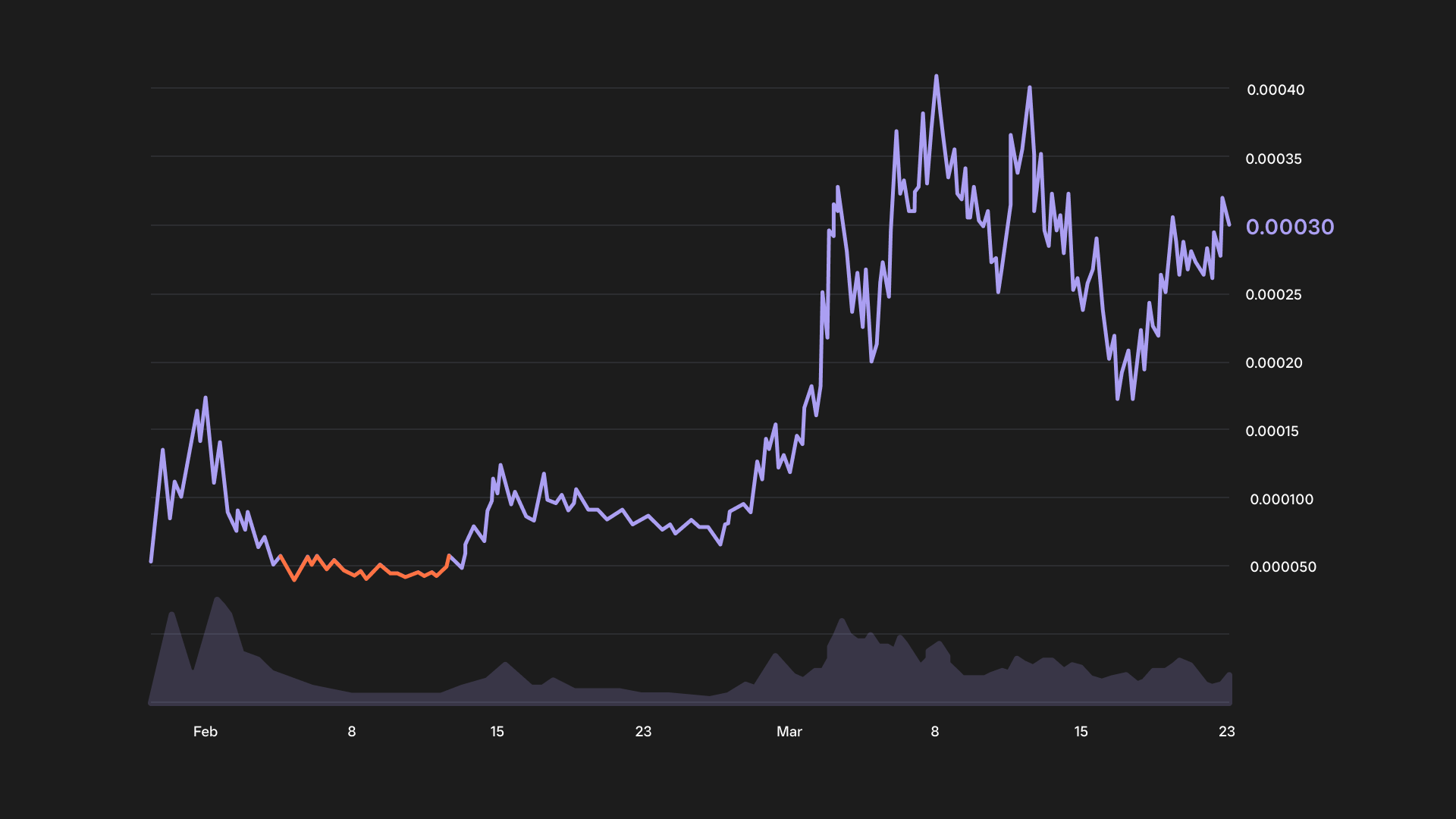Click the 0.00040 y-axis label
1456x819 pixels.
pos(1276,89)
